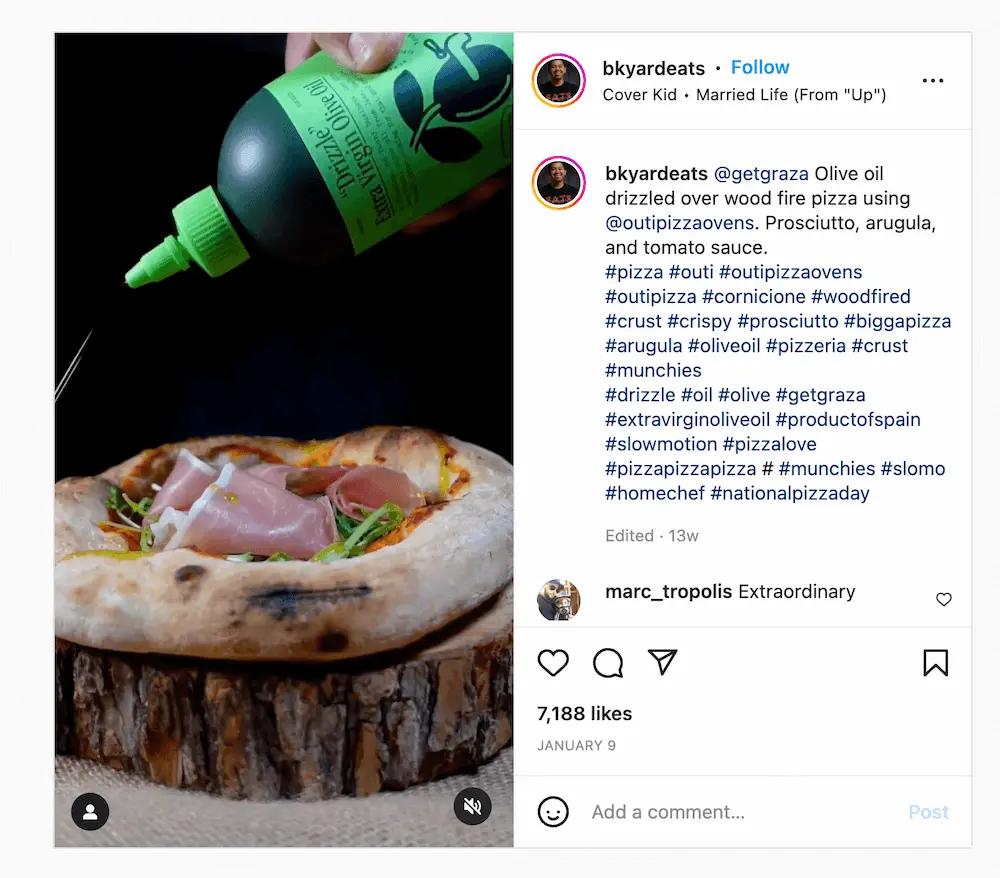Open the @outipizzaovens mention
Image resolution: width=1000 pixels, height=878 pixels.
coord(672,222)
